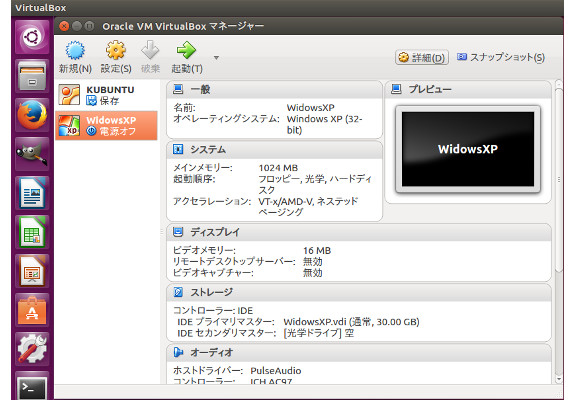Open Settings (設定) gear toolbar icon
This screenshot has height=400, width=575.
(x=116, y=50)
